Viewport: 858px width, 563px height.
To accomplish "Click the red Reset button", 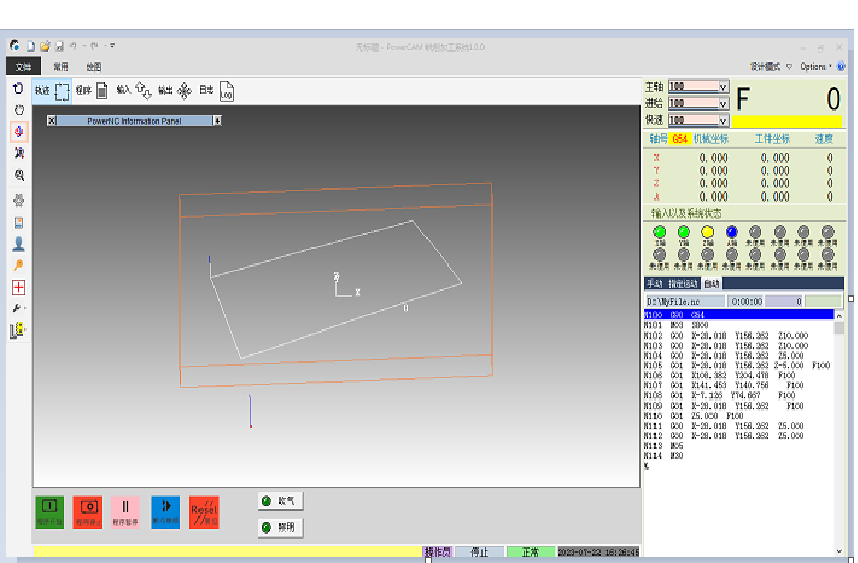I will point(204,512).
